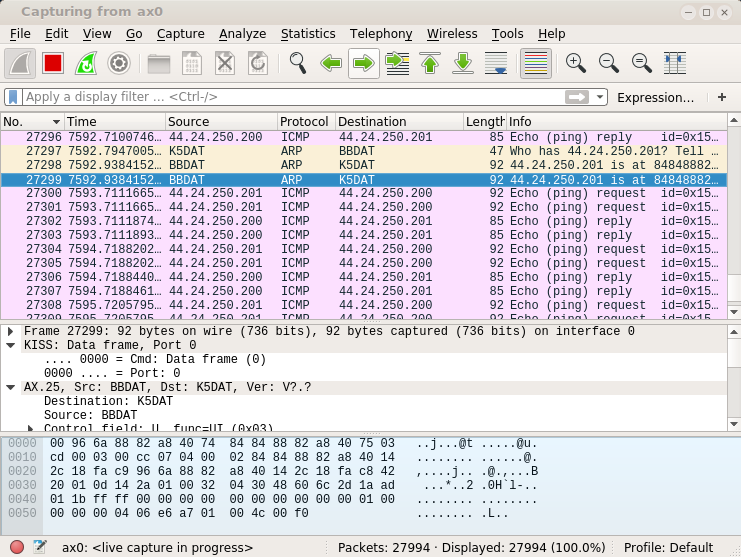
Task: Open the Expression... filter builder
Action: point(655,97)
